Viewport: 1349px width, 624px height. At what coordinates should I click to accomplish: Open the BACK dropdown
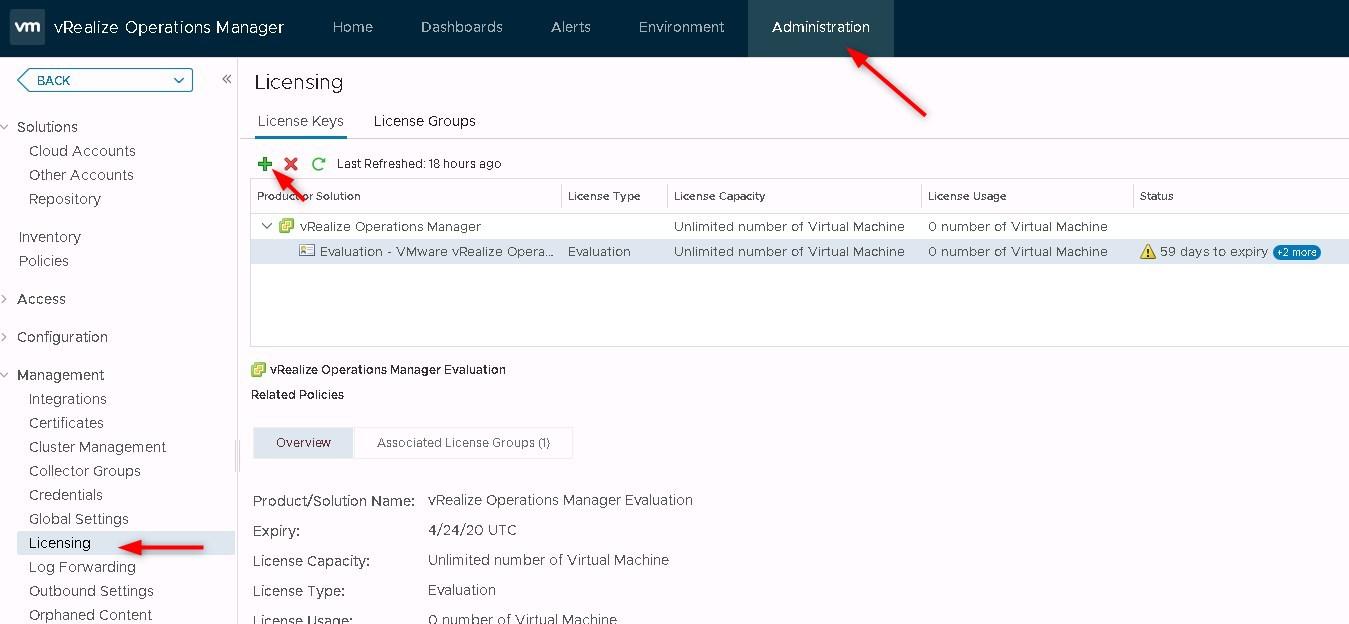tap(105, 80)
